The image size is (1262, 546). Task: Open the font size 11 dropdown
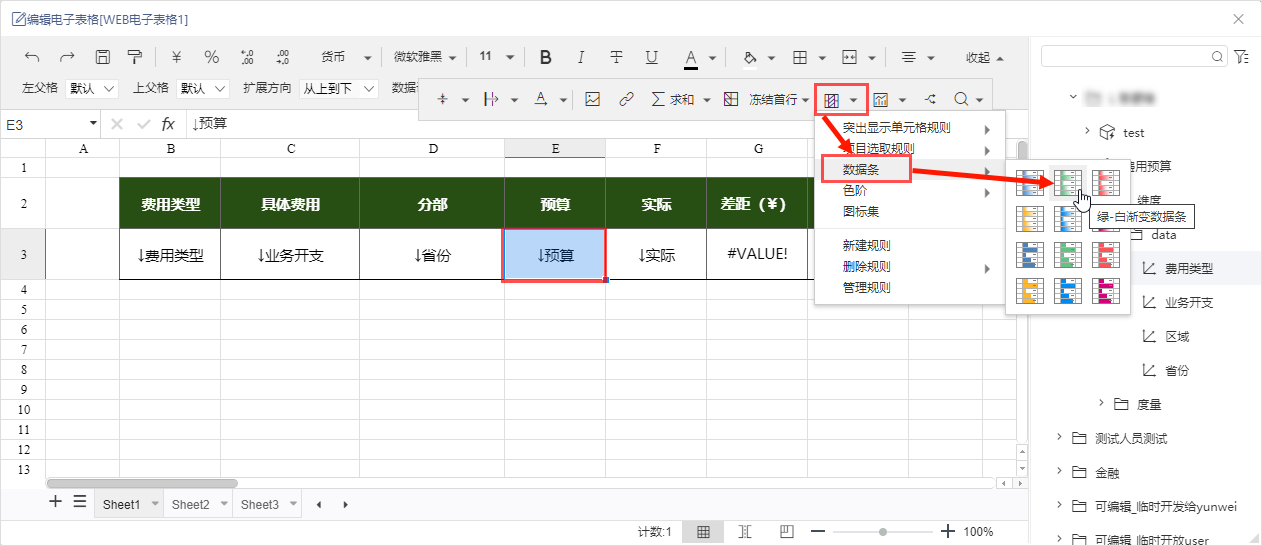tap(496, 57)
